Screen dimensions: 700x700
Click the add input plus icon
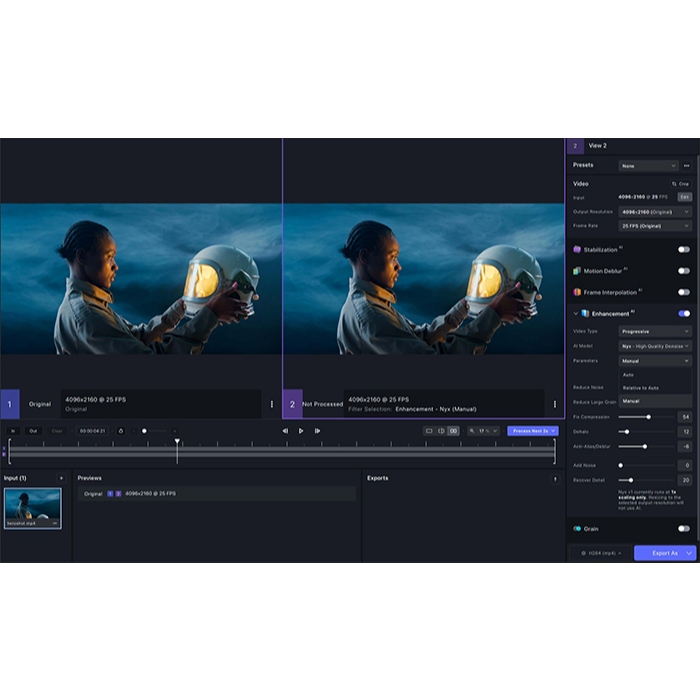(x=61, y=478)
